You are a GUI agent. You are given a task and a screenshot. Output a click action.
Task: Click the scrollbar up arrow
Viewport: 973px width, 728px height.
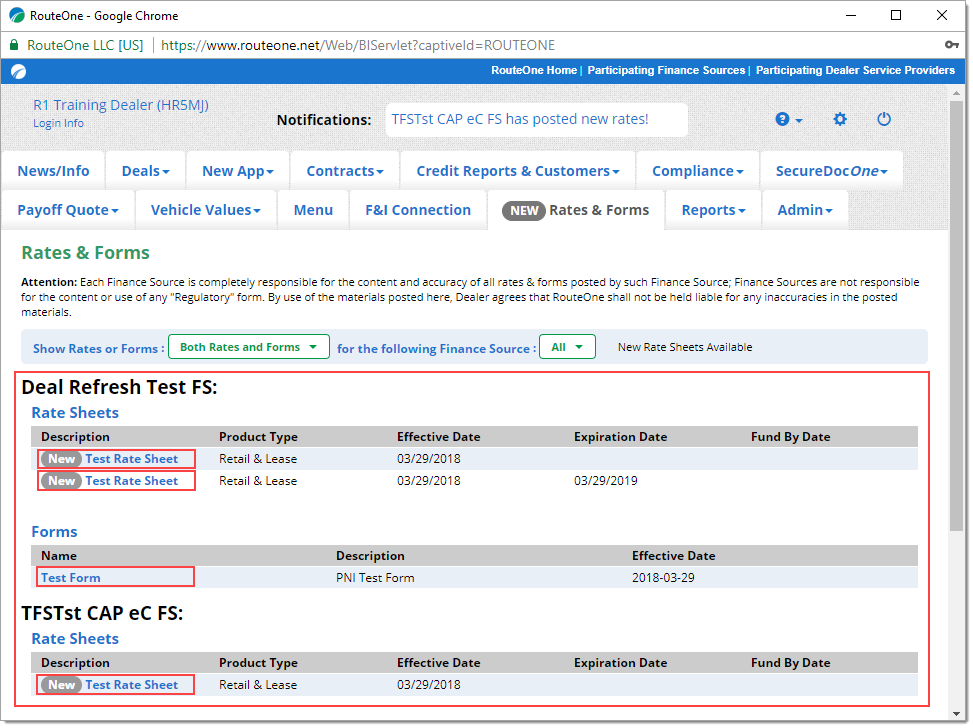point(956,93)
